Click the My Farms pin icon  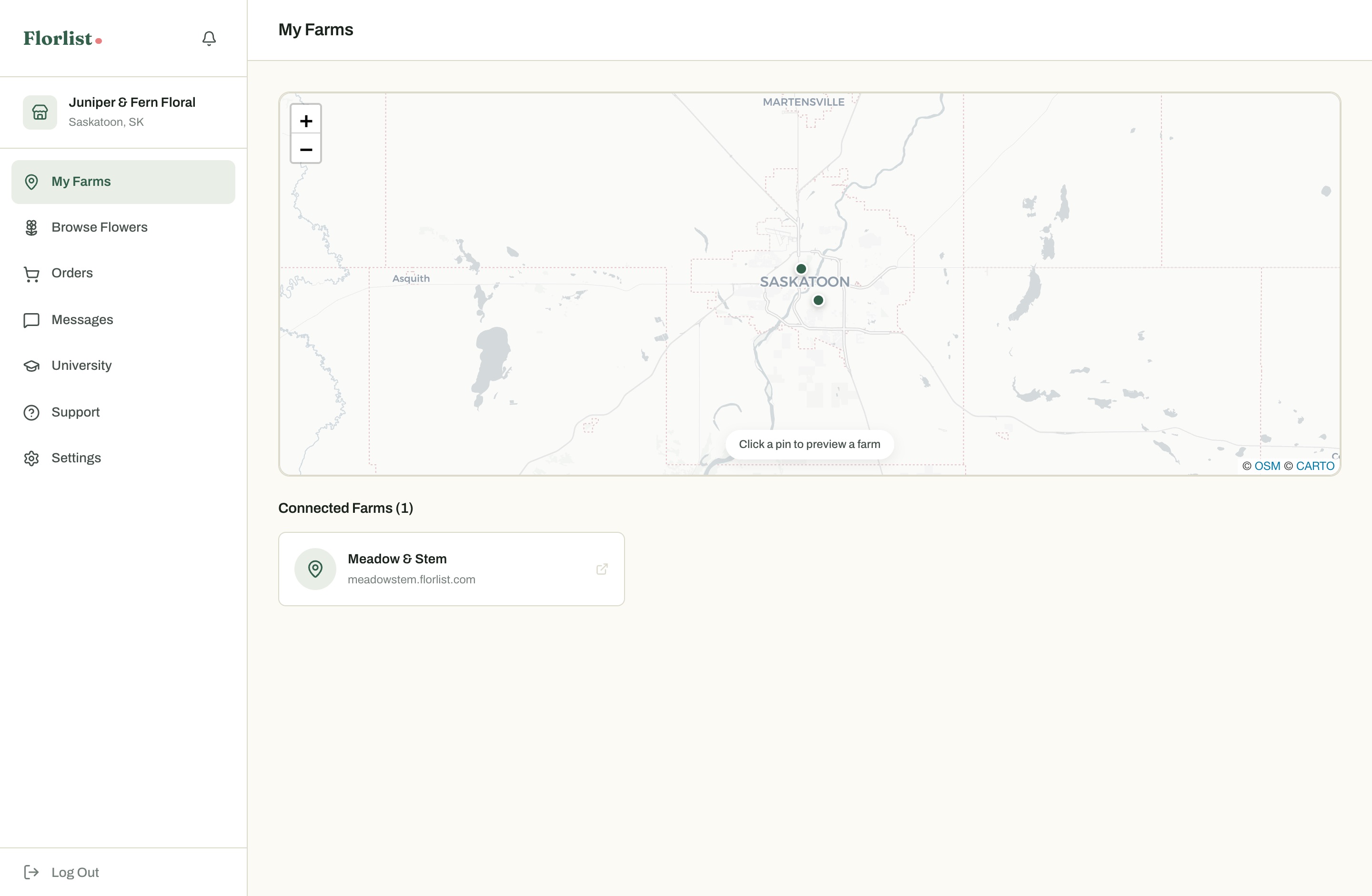[x=31, y=182]
